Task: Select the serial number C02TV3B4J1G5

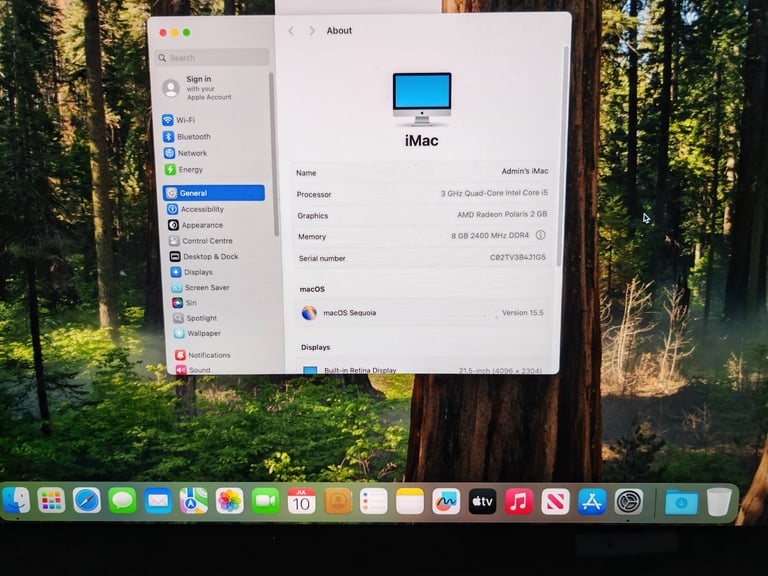Action: click(x=518, y=257)
